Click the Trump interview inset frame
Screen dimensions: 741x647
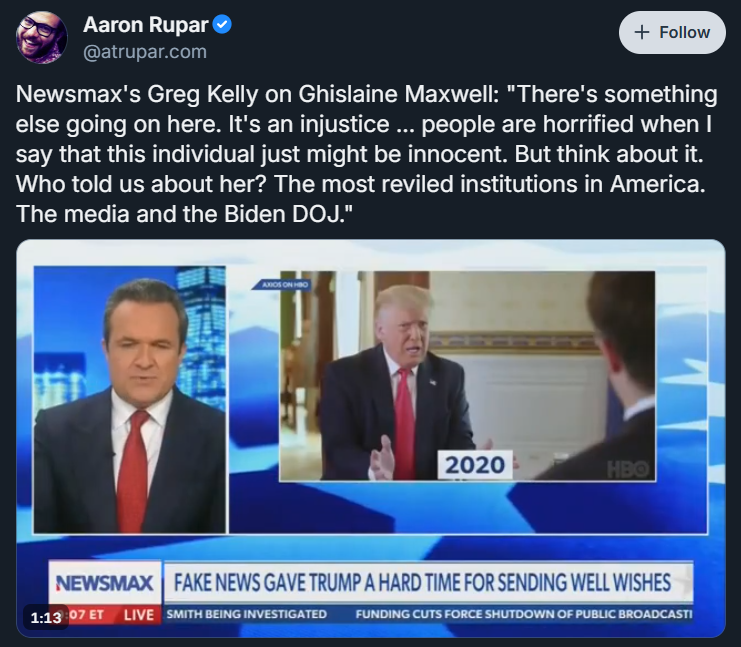[467, 376]
